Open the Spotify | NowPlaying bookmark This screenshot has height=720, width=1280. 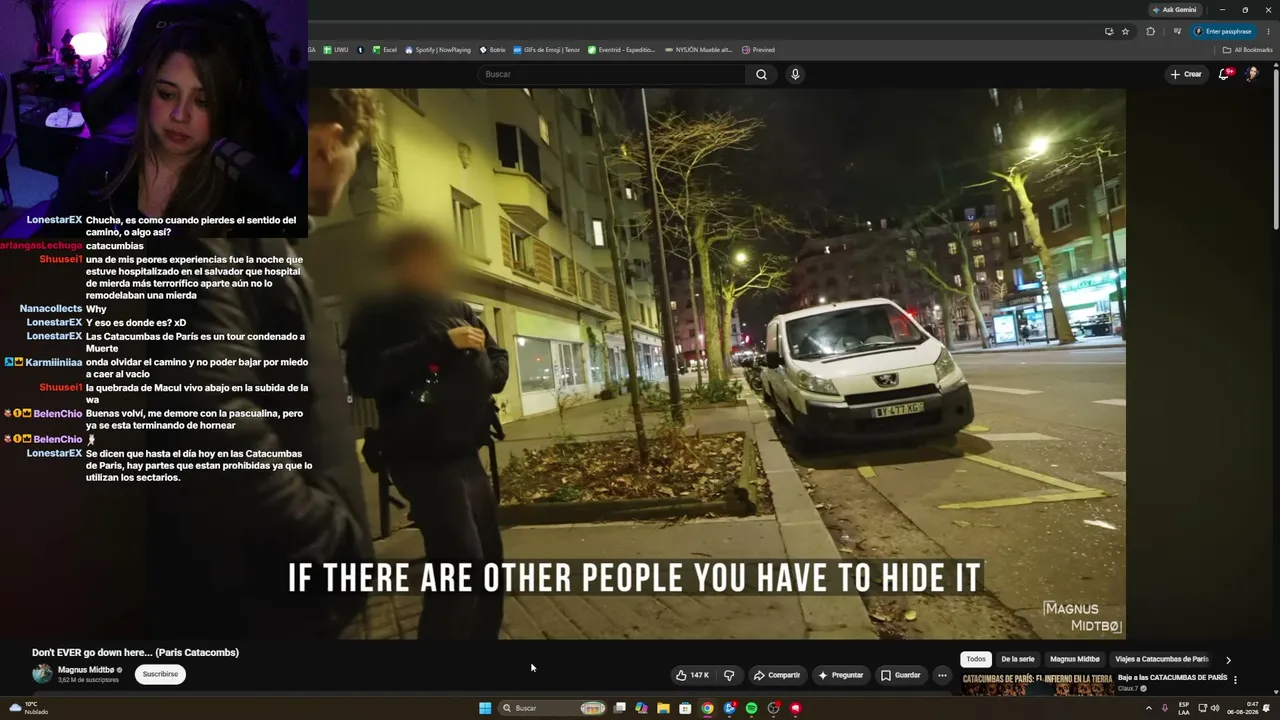click(x=438, y=50)
